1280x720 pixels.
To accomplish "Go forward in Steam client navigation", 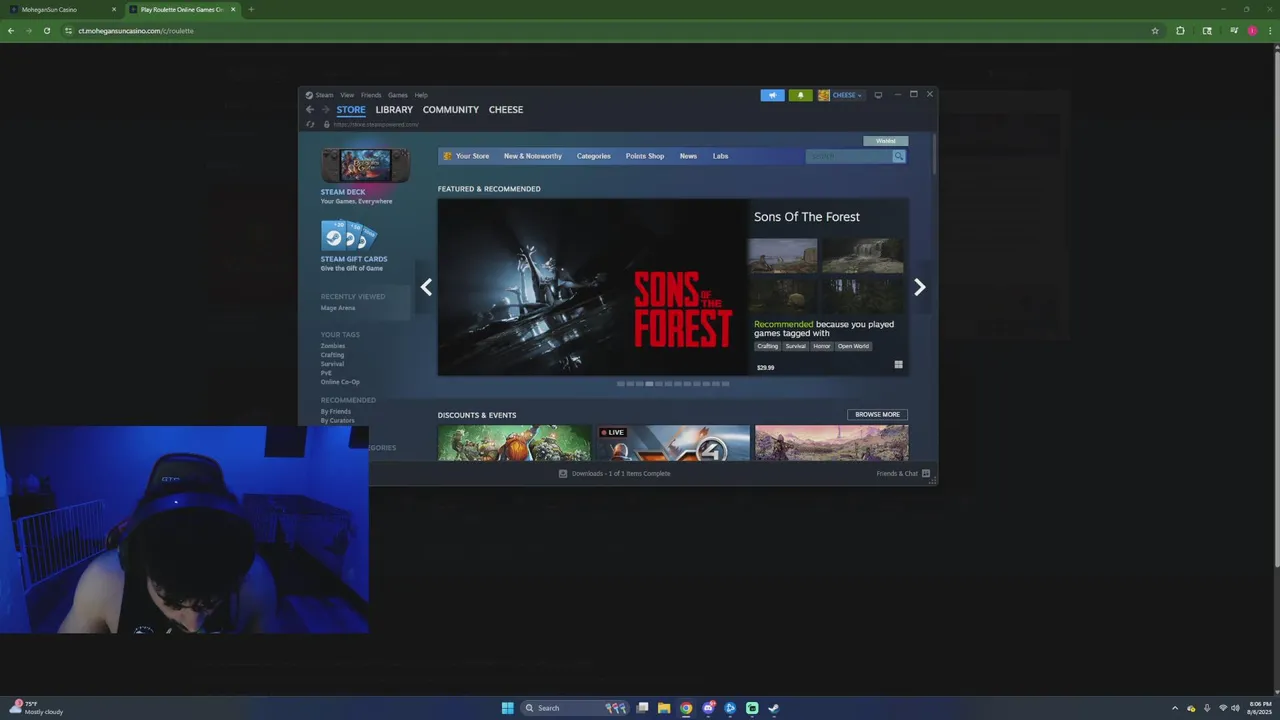I will tap(325, 110).
